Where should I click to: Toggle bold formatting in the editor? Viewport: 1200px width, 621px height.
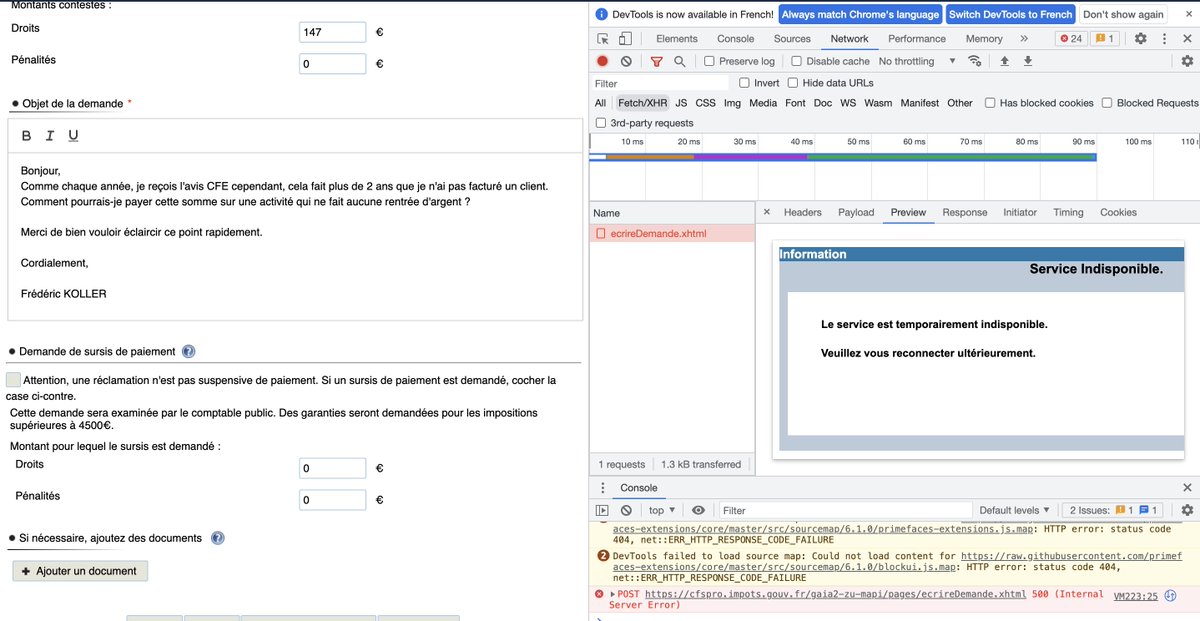coord(27,136)
